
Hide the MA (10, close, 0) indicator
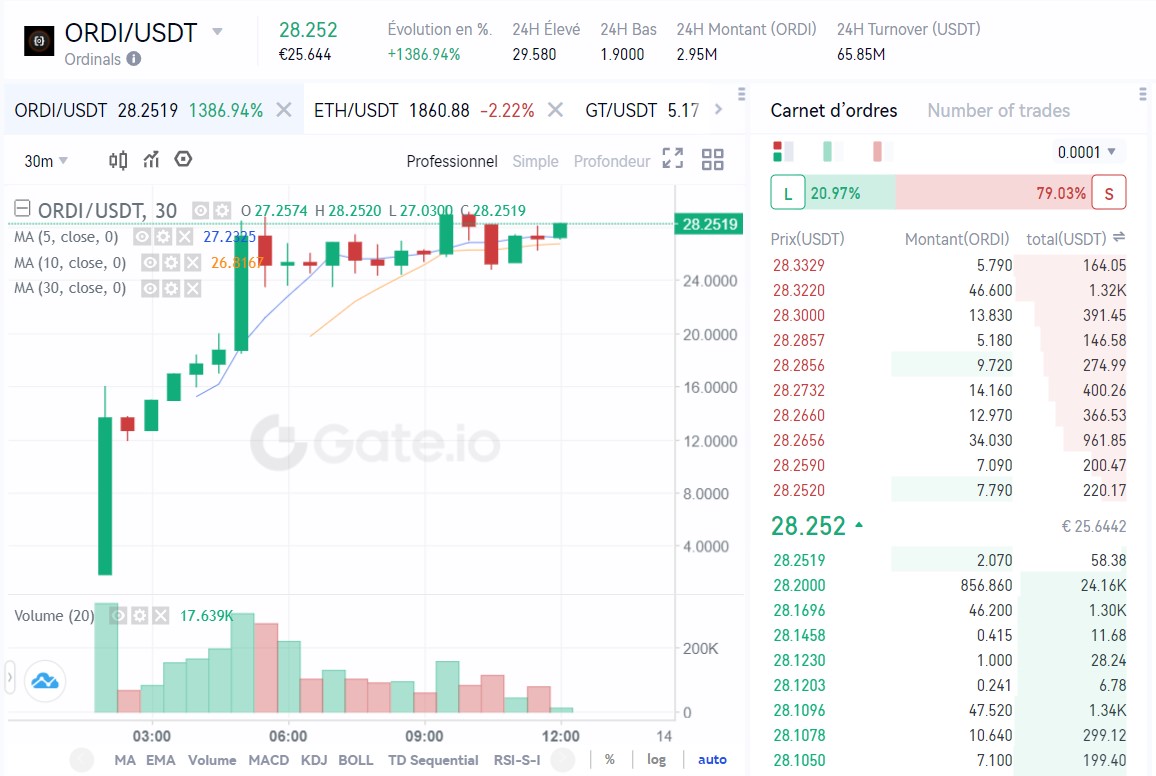click(x=150, y=263)
